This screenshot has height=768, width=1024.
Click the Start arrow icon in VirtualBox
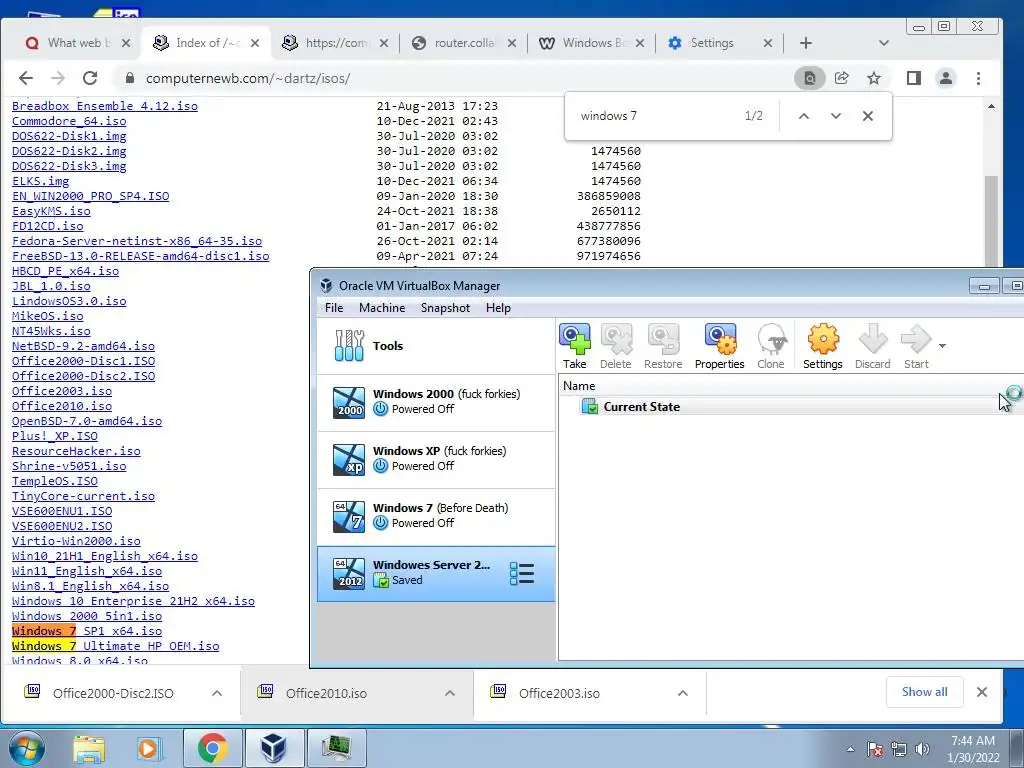pos(916,340)
